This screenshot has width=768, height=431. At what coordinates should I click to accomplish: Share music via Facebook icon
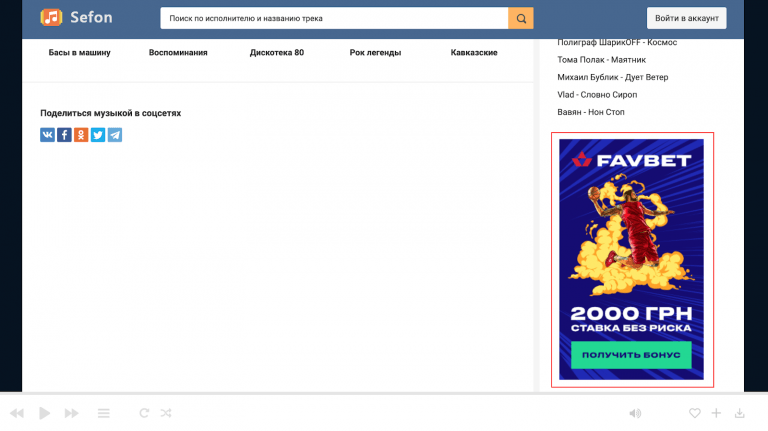click(64, 135)
